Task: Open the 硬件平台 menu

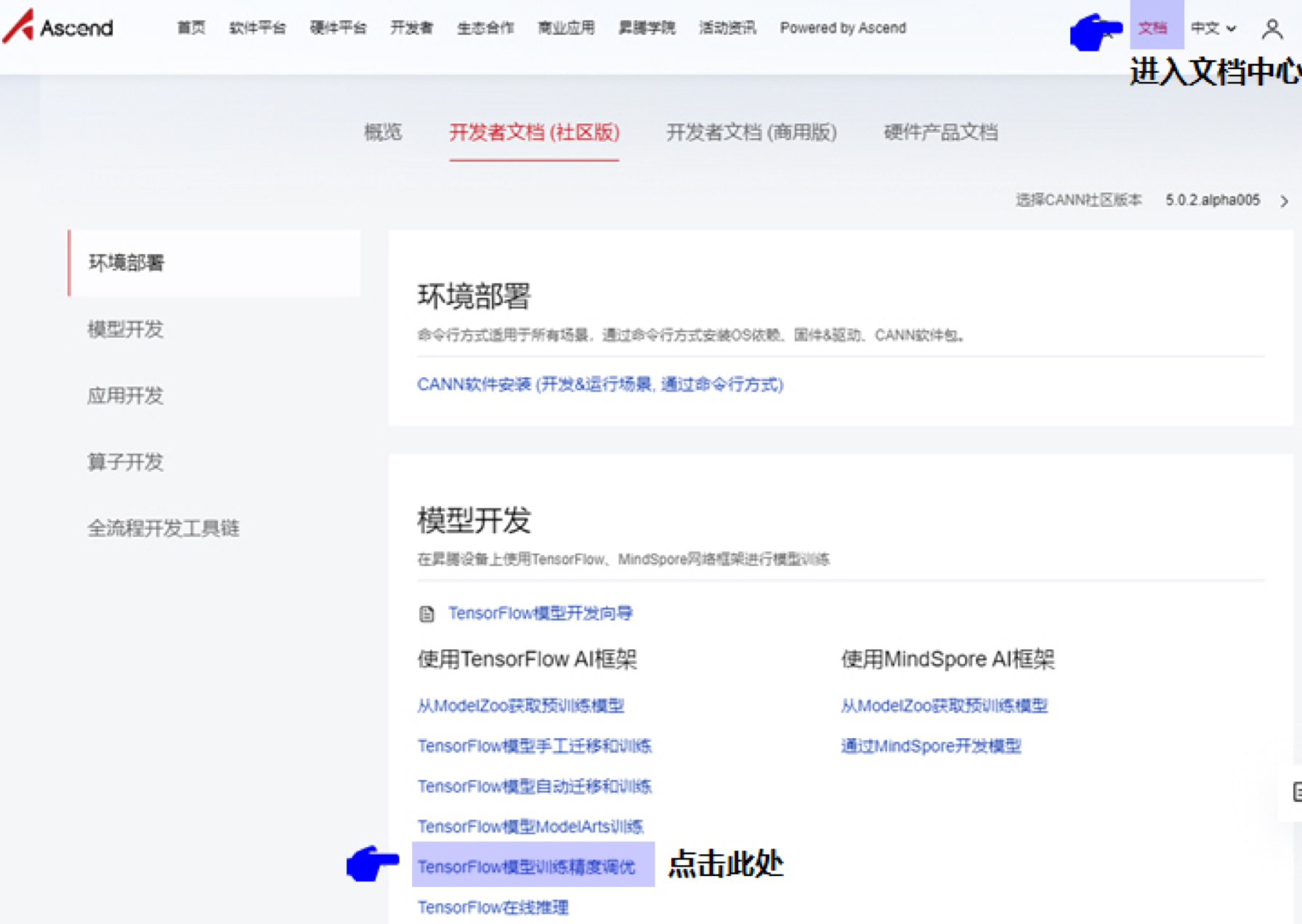Action: coord(338,28)
